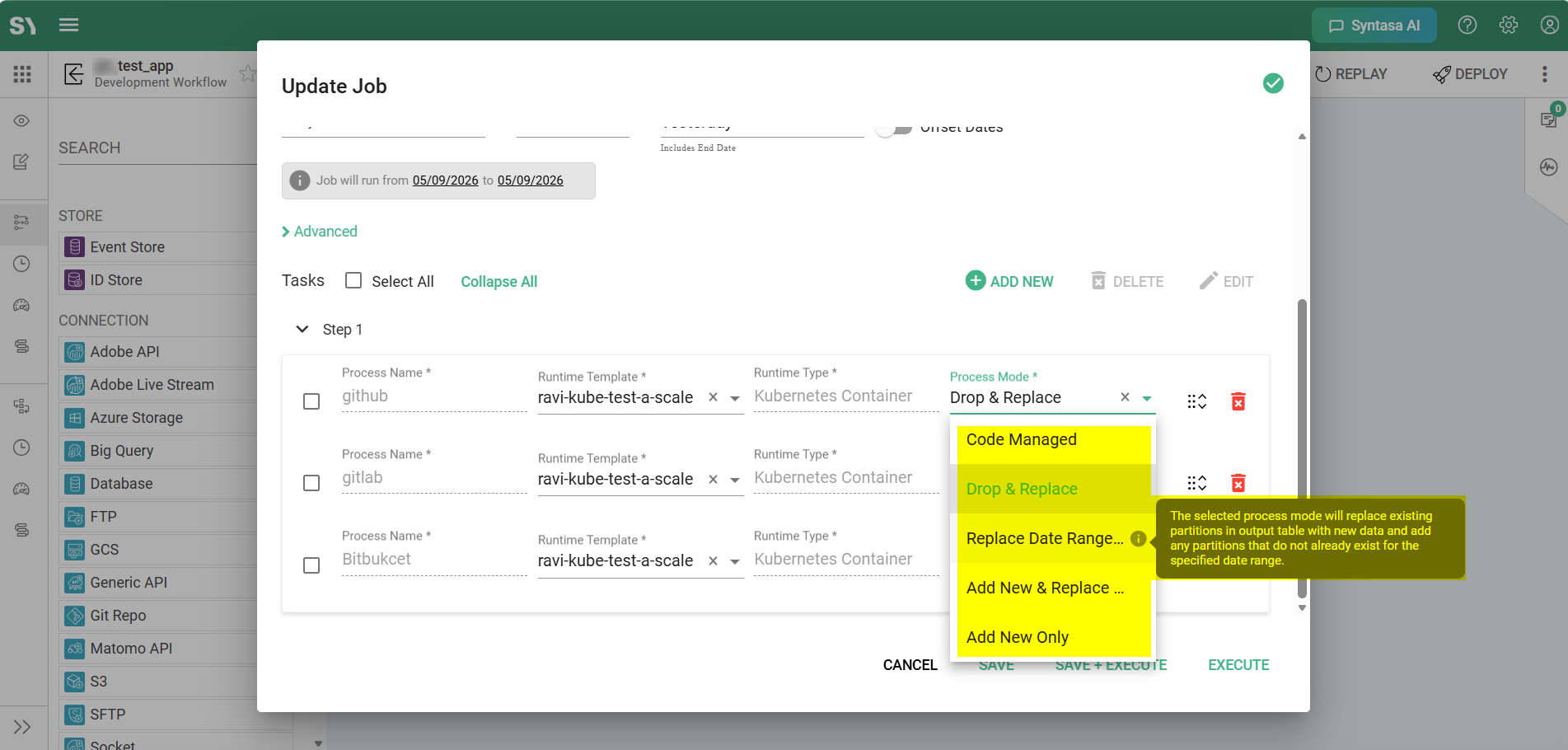
Task: Click the Collapse All link
Action: click(x=498, y=281)
